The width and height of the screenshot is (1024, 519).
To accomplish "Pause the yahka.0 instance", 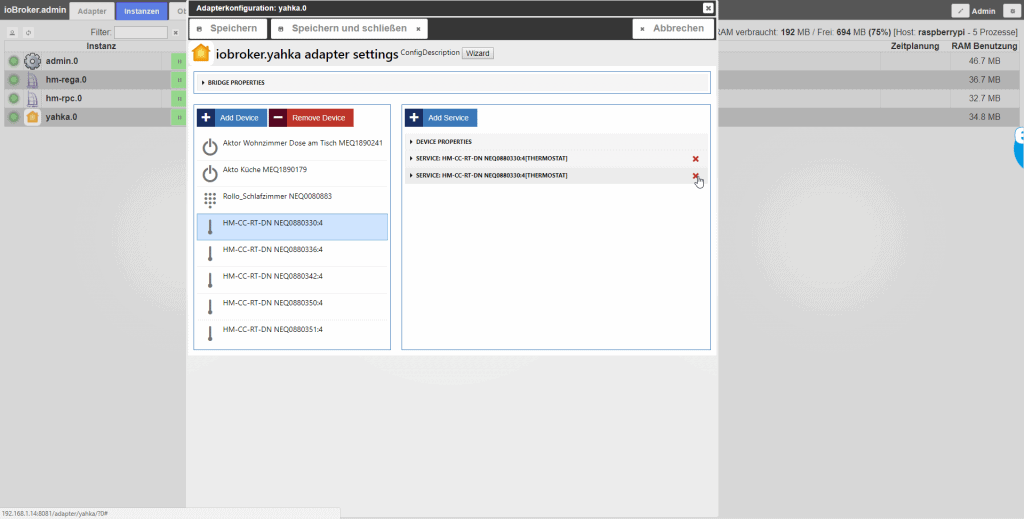I will pyautogui.click(x=179, y=118).
